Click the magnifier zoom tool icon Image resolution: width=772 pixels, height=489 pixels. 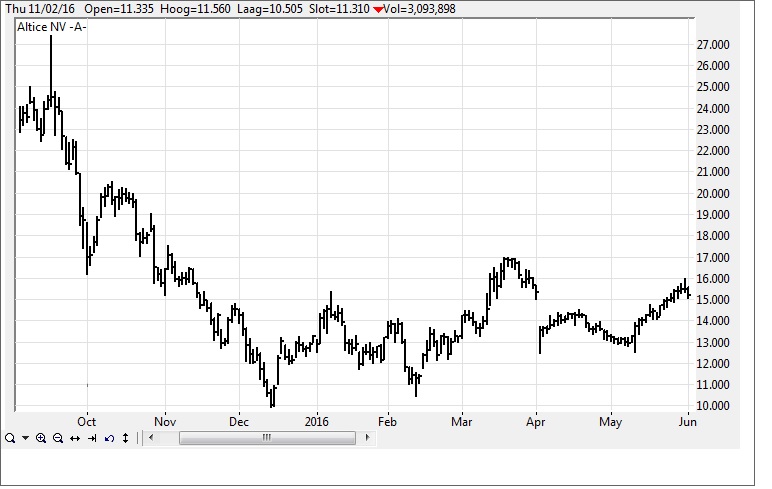pyautogui.click(x=9, y=438)
